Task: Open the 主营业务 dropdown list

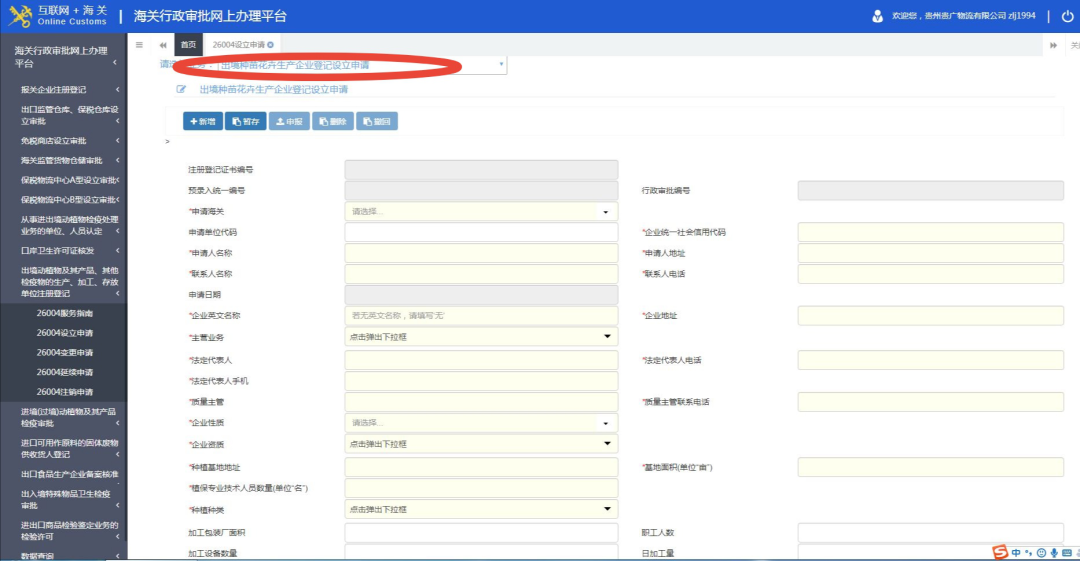Action: [480, 337]
